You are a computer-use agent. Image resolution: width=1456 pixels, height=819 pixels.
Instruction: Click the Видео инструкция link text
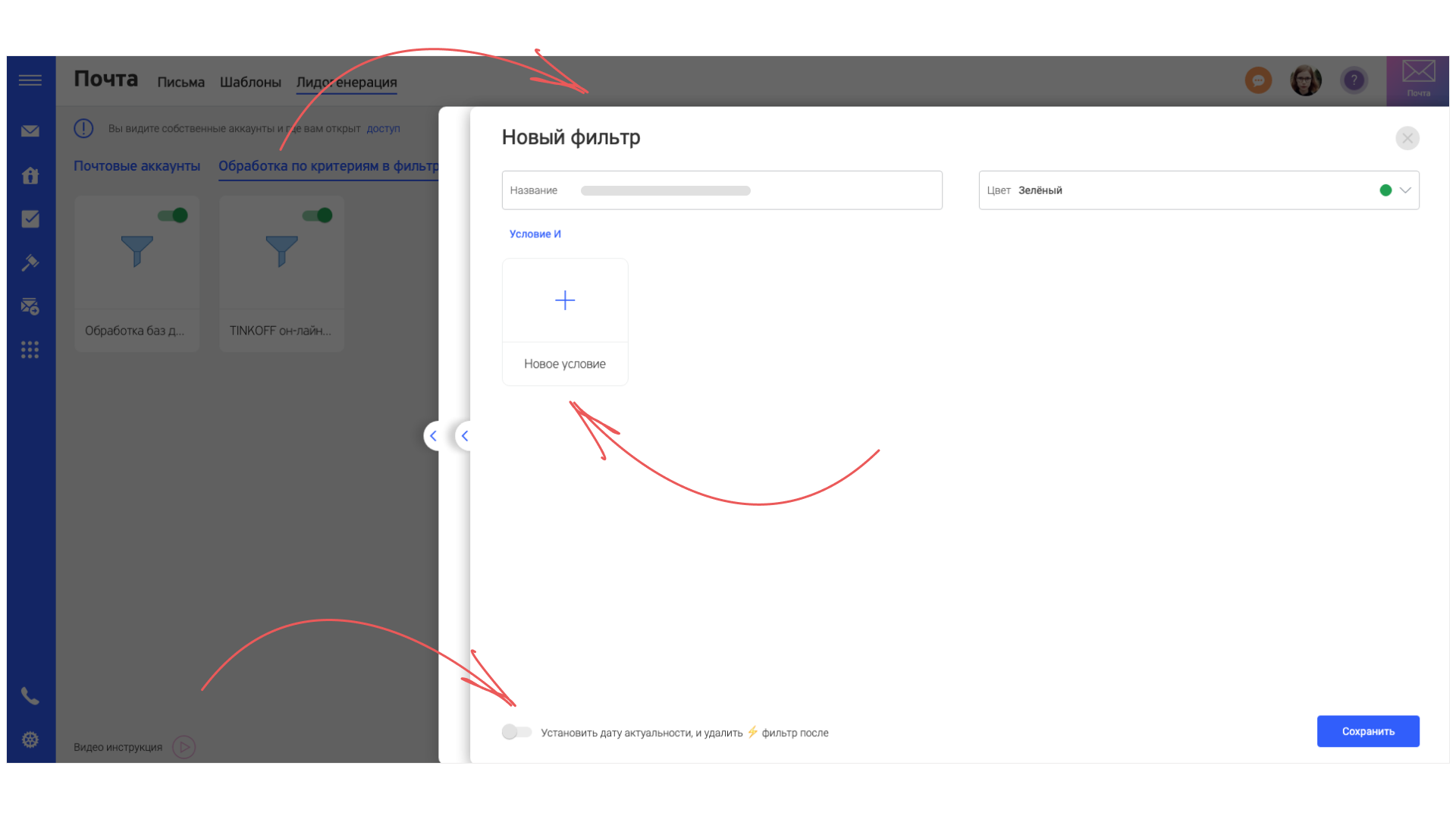click(118, 747)
